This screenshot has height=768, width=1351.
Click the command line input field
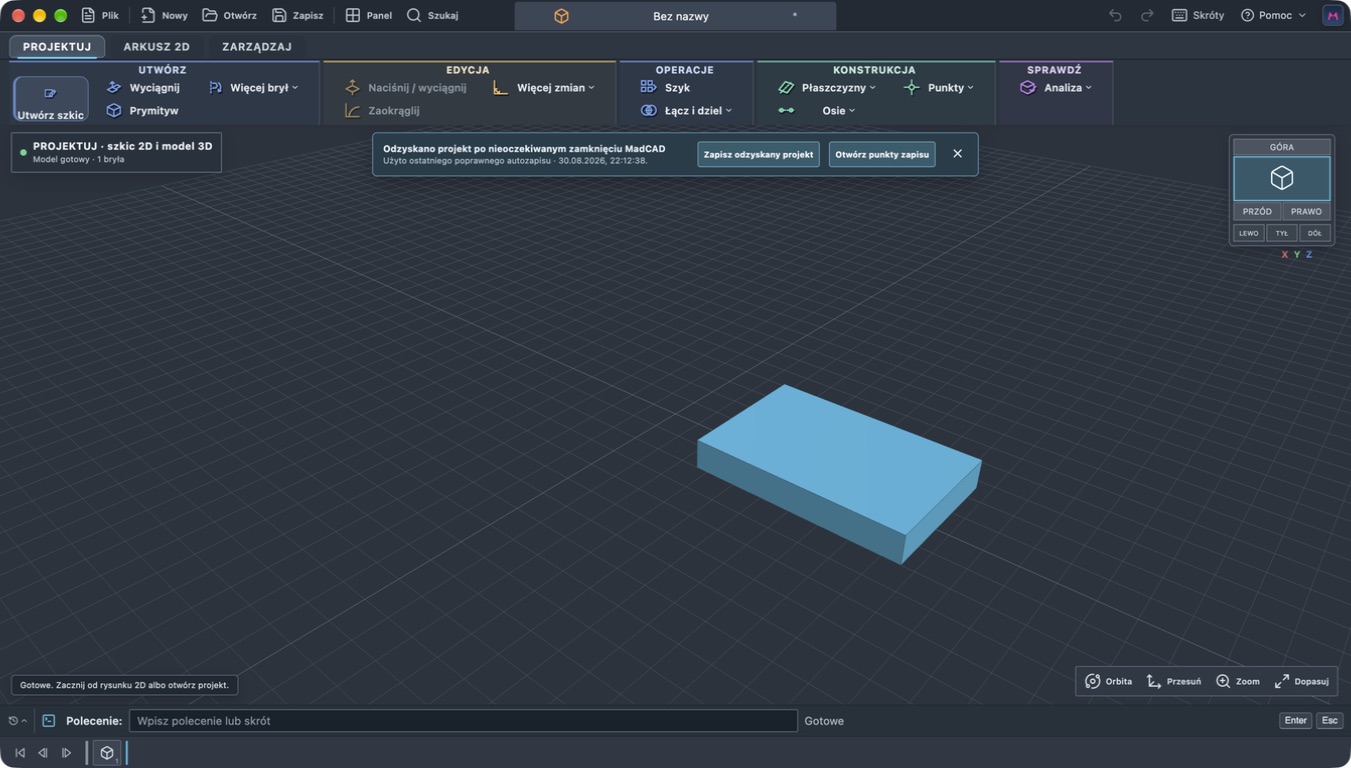click(x=463, y=721)
